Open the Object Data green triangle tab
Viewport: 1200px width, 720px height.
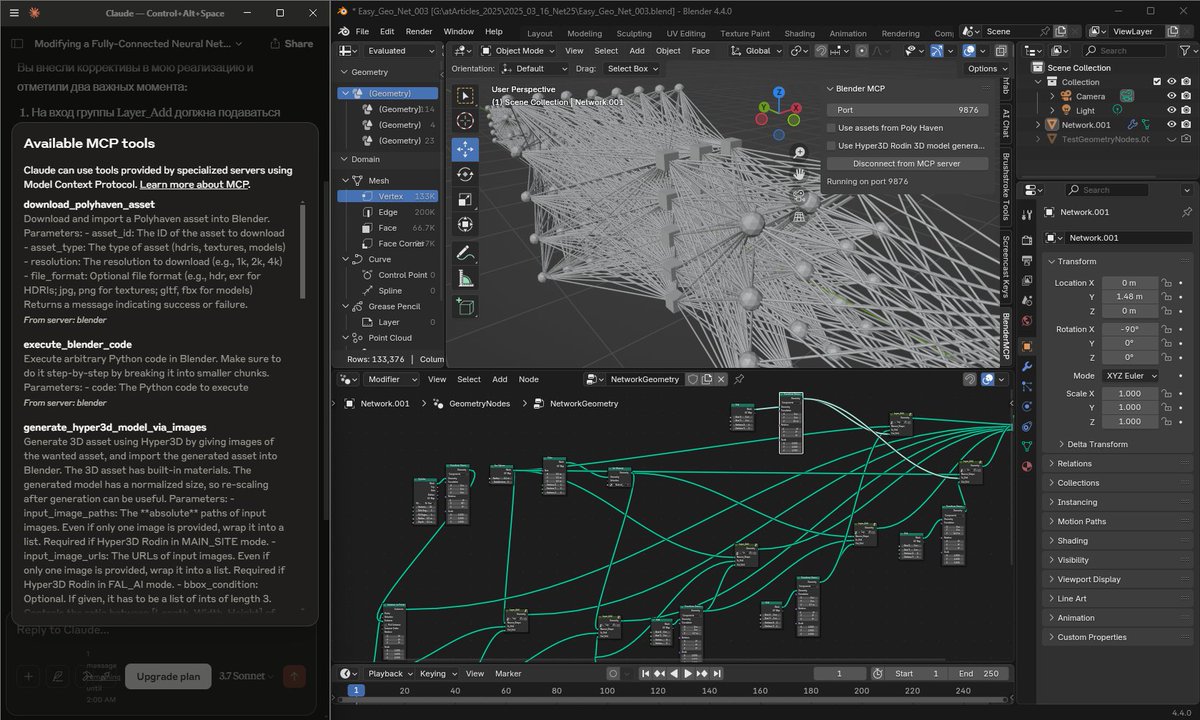pos(1027,446)
